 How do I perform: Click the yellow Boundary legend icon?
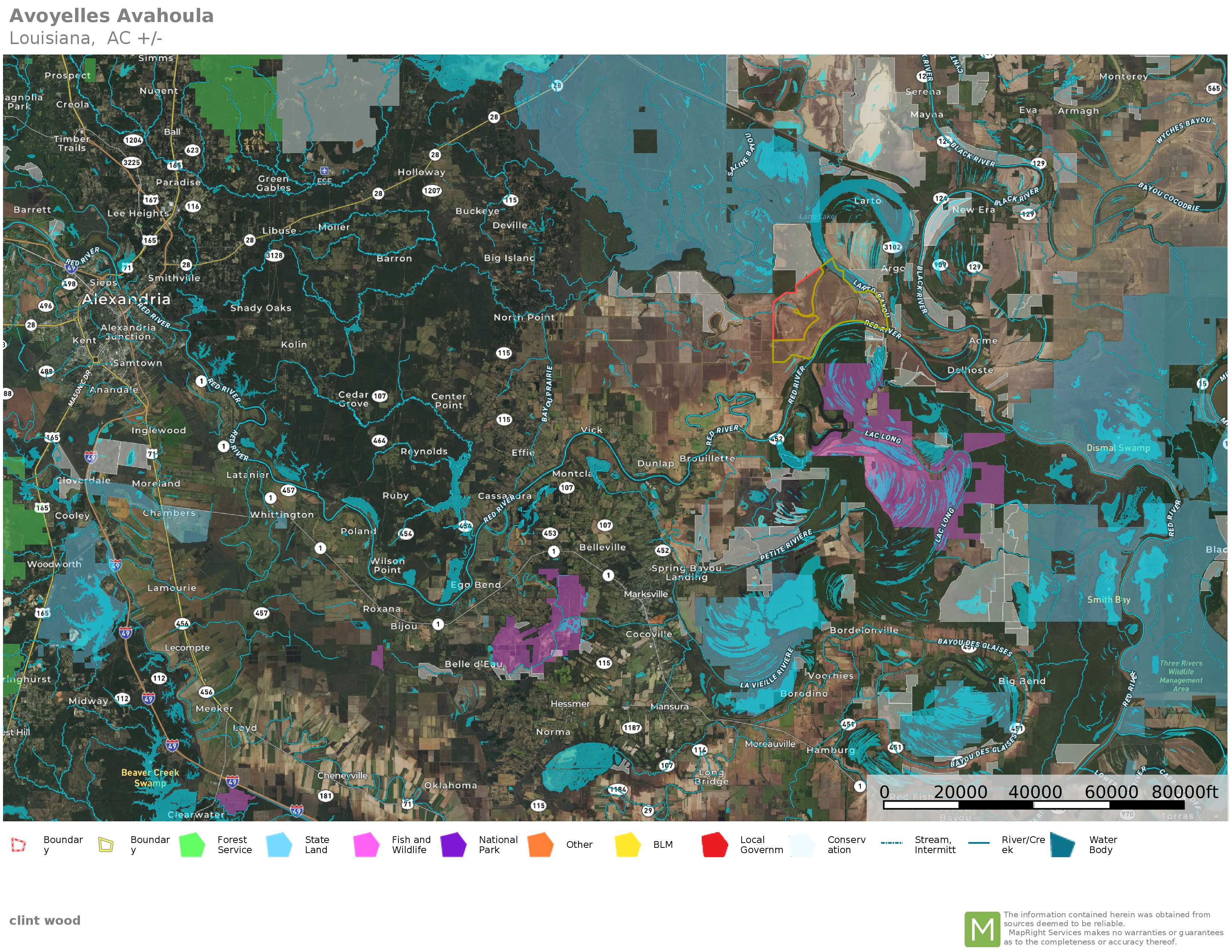click(105, 845)
